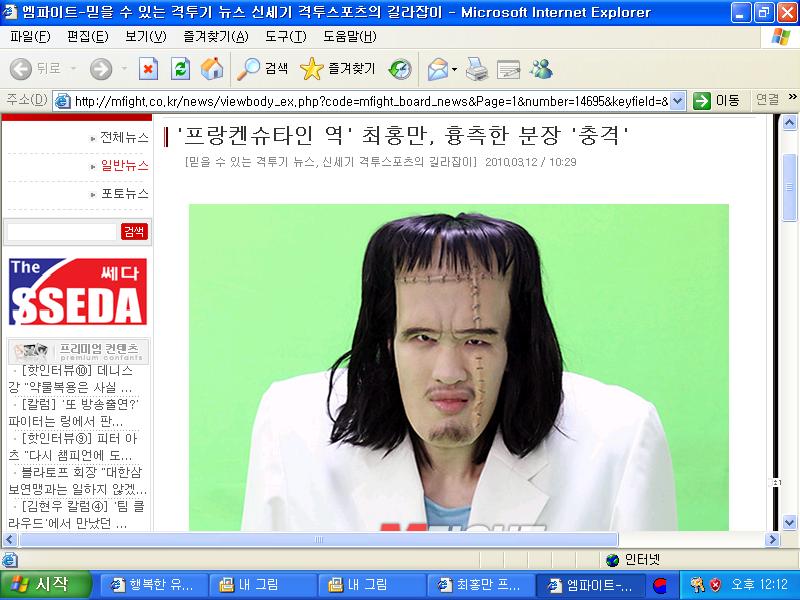Refresh the page with the green arrows icon

pos(180,69)
